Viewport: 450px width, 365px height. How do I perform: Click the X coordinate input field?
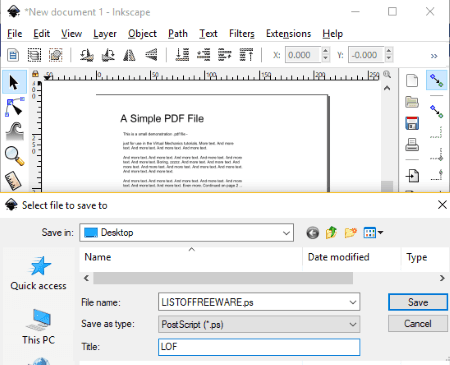tap(303, 55)
